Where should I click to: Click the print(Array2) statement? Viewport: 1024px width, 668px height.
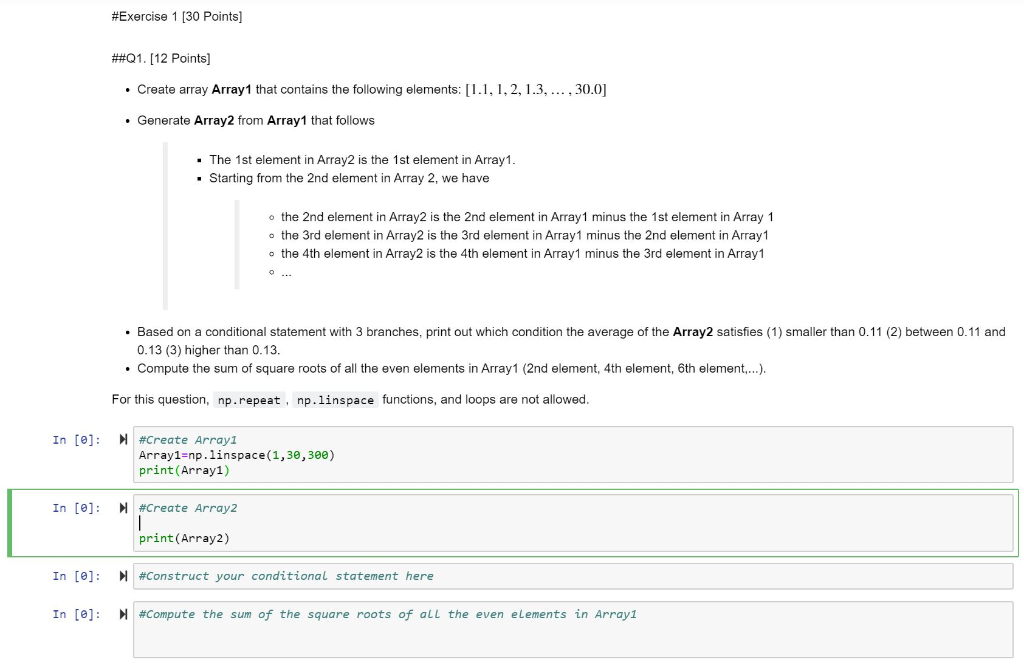point(181,538)
